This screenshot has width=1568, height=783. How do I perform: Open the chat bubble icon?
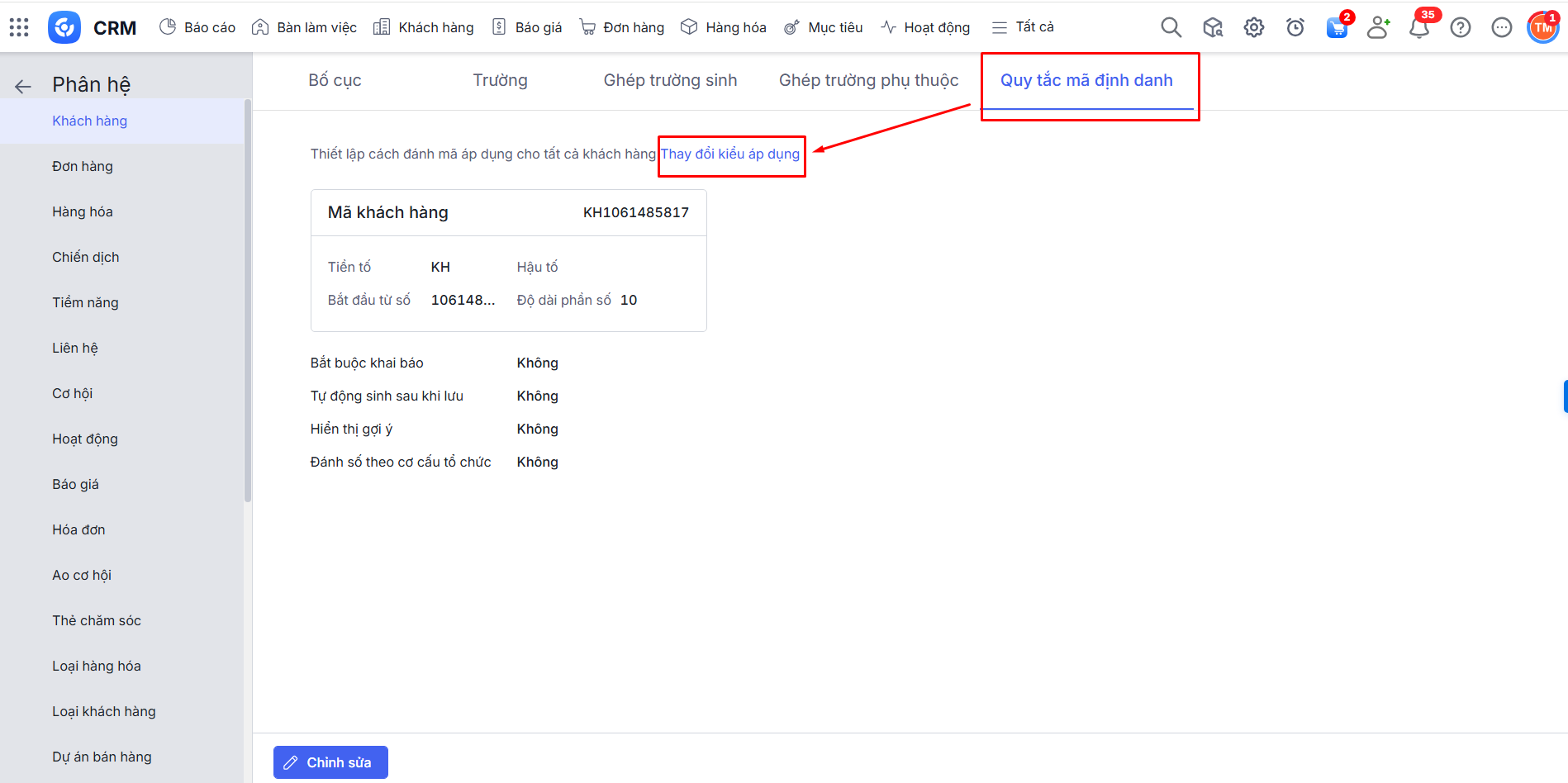1501,27
